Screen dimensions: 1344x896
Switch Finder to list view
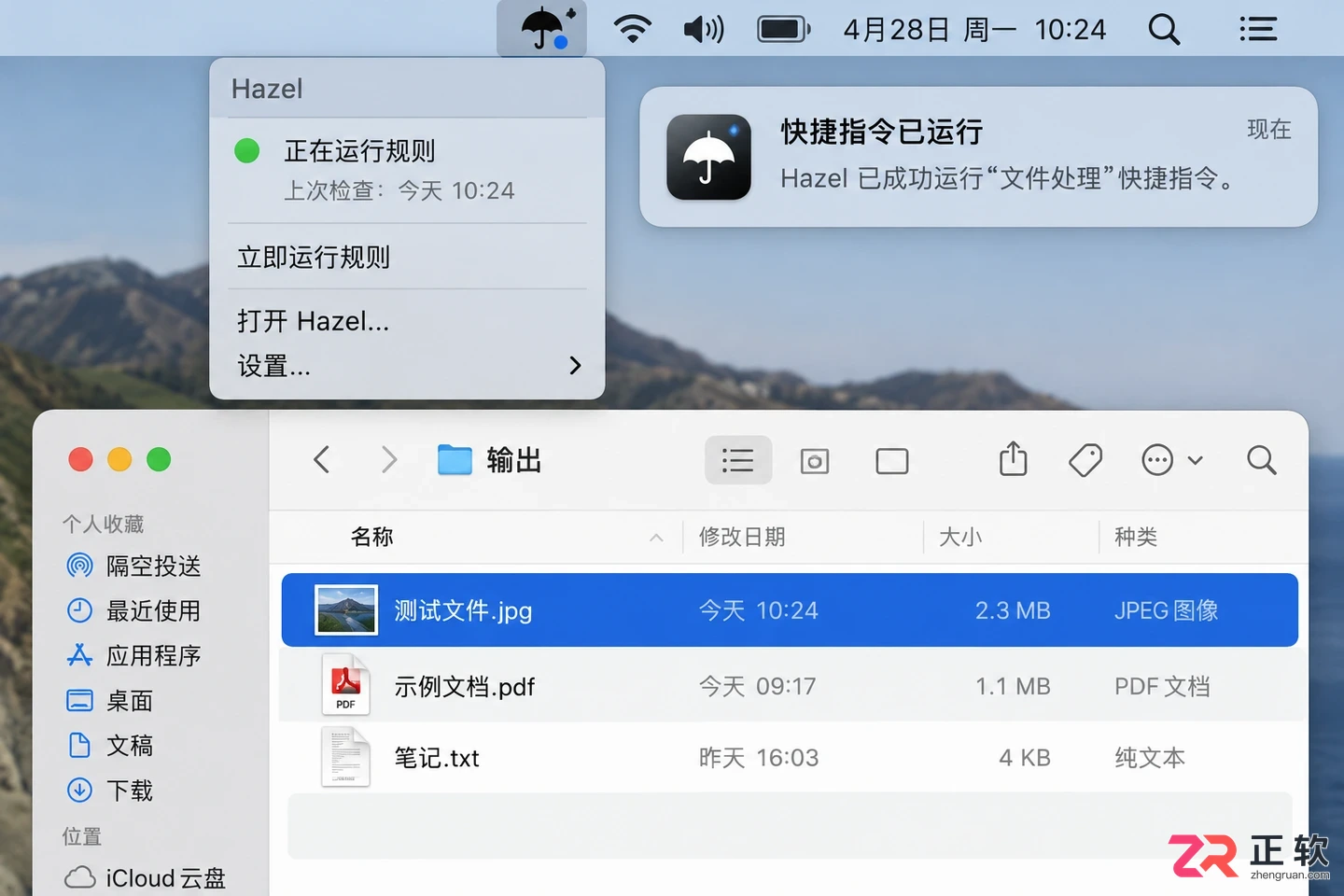[737, 460]
